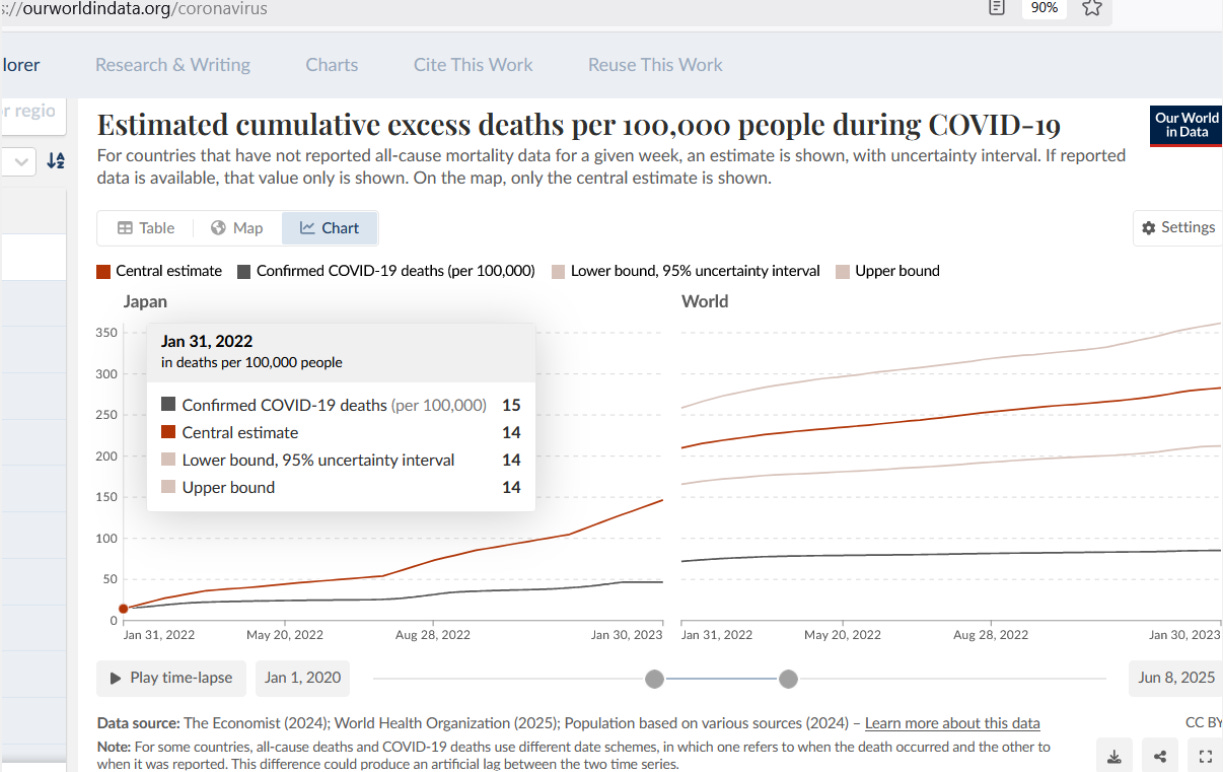Click Upper bound legend entry
The height and width of the screenshot is (772, 1223).
click(x=888, y=271)
